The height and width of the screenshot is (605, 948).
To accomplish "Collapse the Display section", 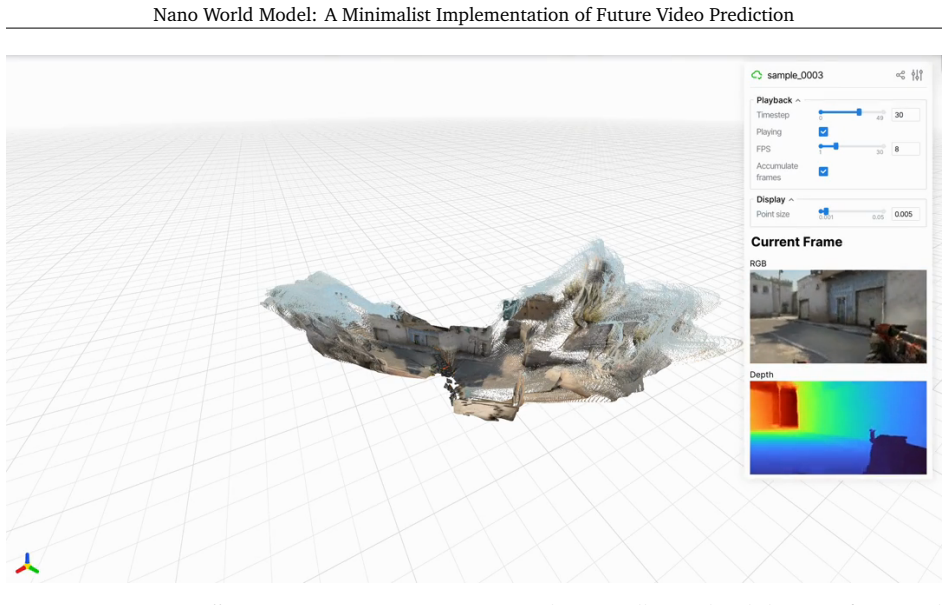I will click(x=775, y=199).
